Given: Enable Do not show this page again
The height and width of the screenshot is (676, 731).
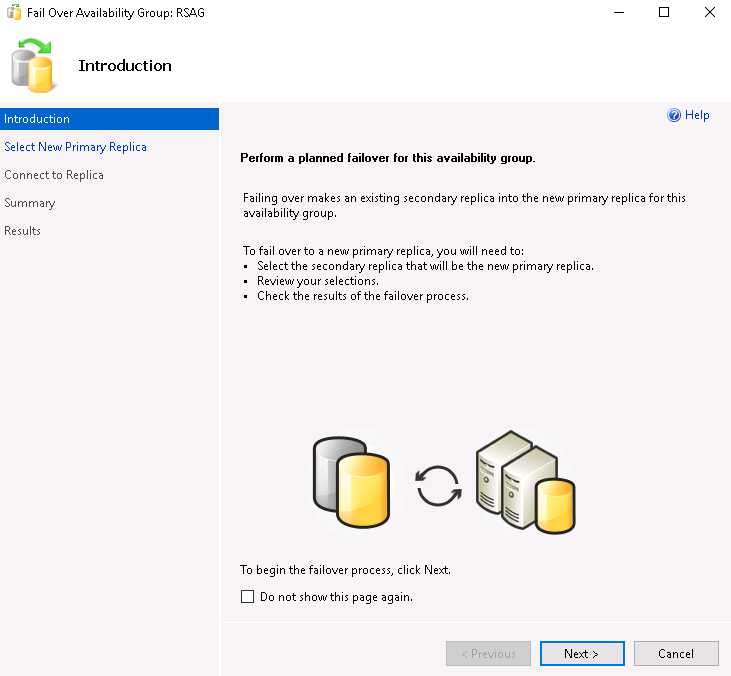Looking at the screenshot, I should click(x=248, y=596).
